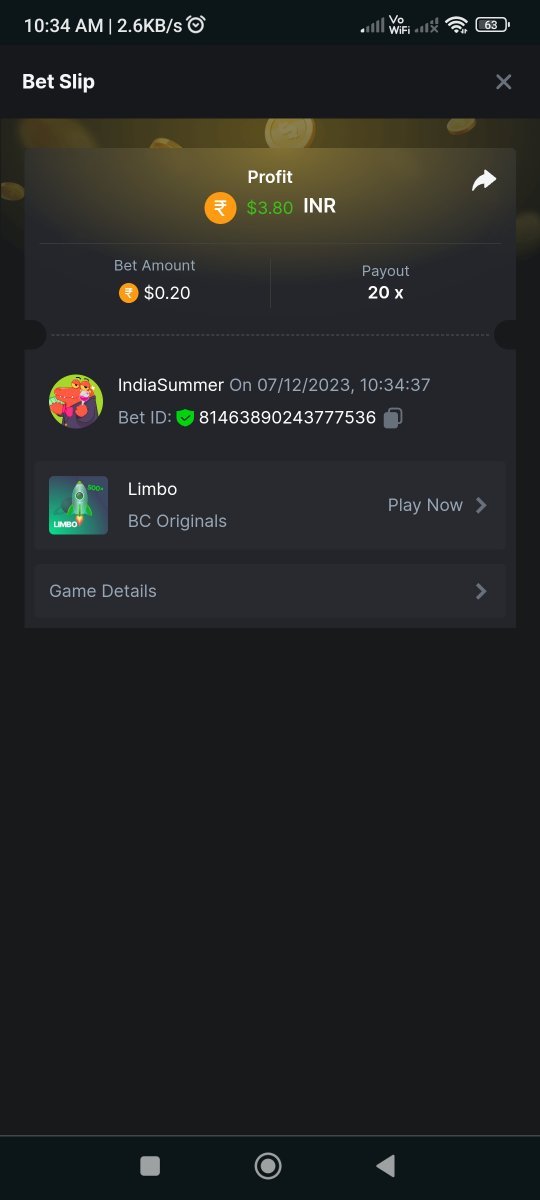Tap the chevron next to Play Now
The image size is (540, 1200).
point(481,505)
